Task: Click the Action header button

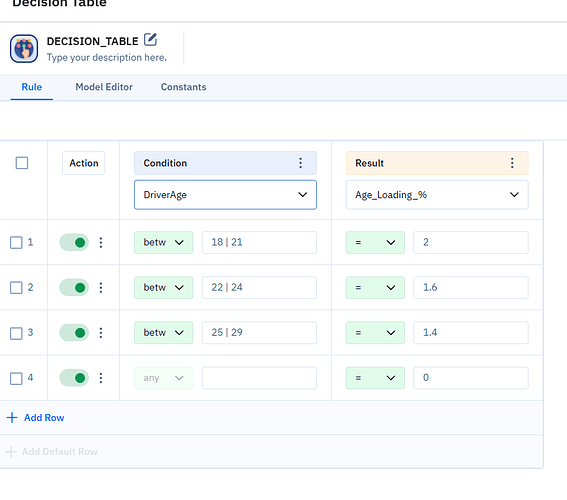Action: [84, 163]
